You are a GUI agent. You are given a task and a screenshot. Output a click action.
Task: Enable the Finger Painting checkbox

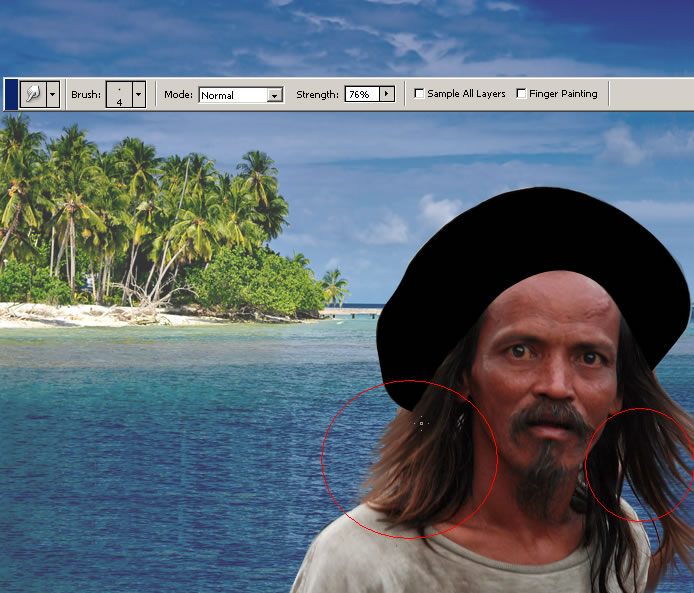point(521,93)
